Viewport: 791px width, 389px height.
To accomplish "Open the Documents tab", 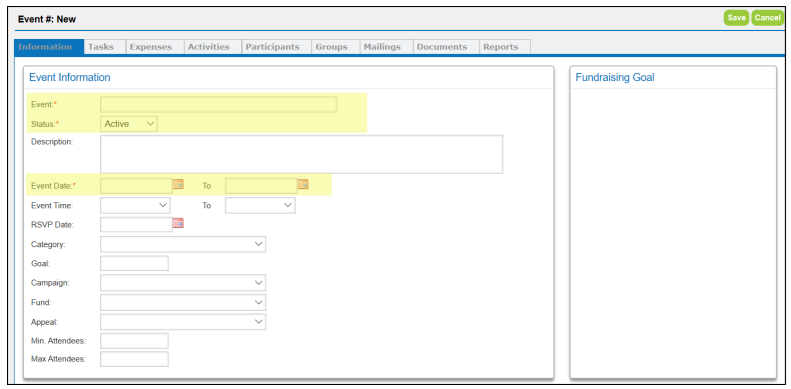I will coord(445,47).
